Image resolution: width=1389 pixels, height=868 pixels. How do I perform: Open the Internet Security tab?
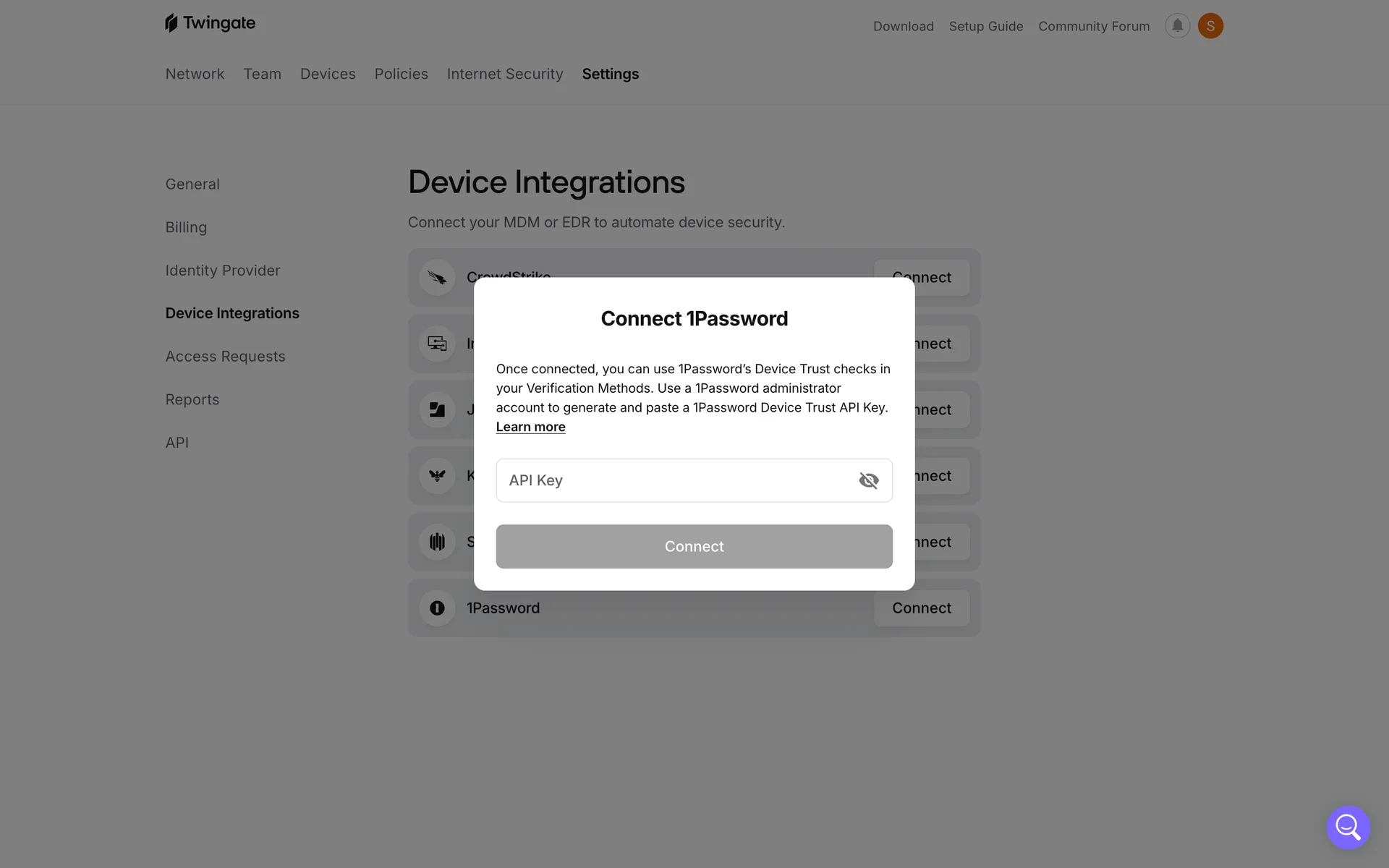[504, 74]
